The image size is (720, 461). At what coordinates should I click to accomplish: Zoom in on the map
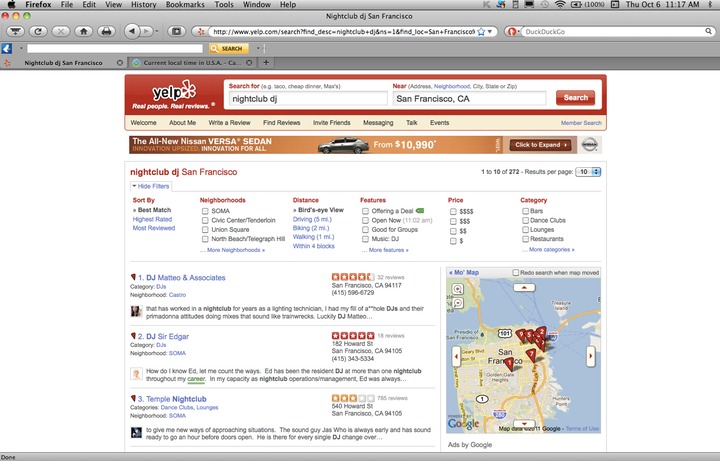(x=458, y=289)
